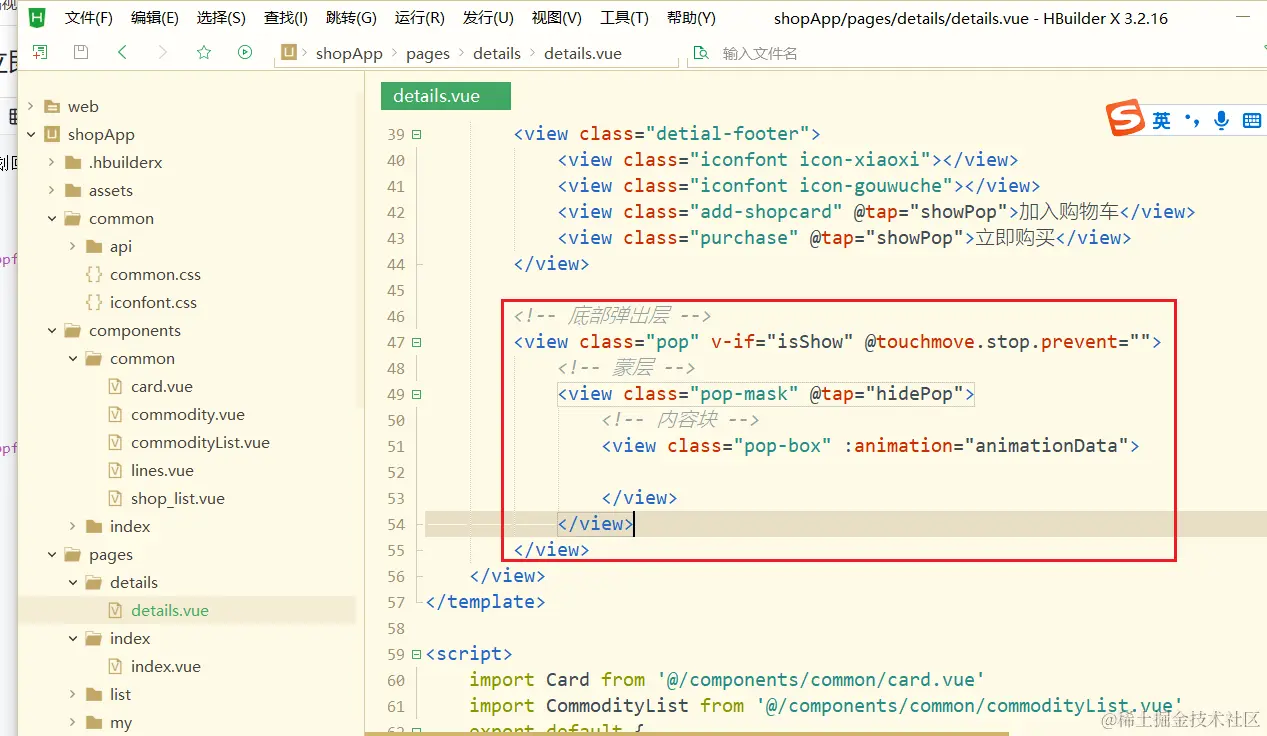Image resolution: width=1267 pixels, height=736 pixels.
Task: Open the 跳转(G) menu
Action: coord(352,18)
